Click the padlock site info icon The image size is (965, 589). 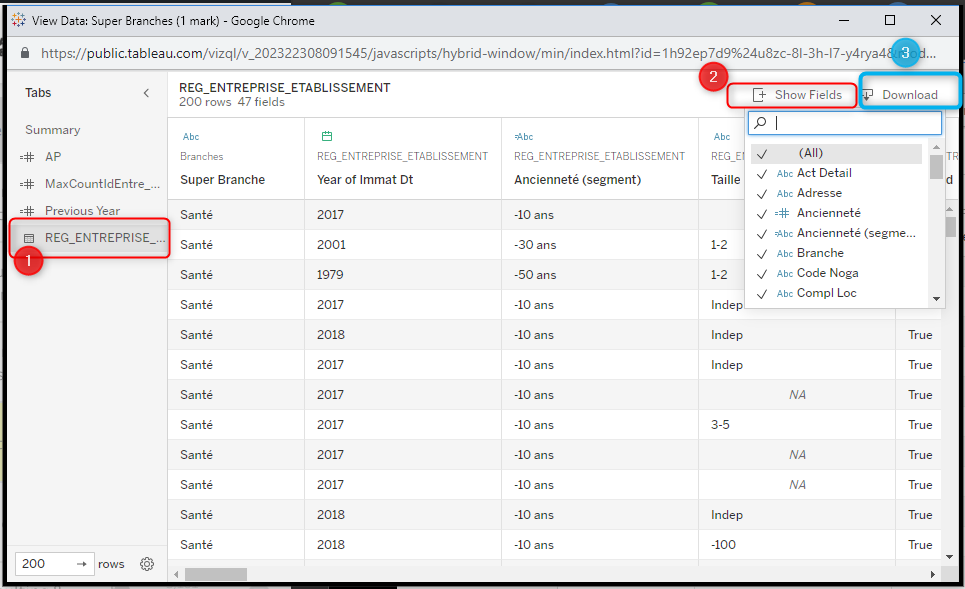(x=25, y=53)
